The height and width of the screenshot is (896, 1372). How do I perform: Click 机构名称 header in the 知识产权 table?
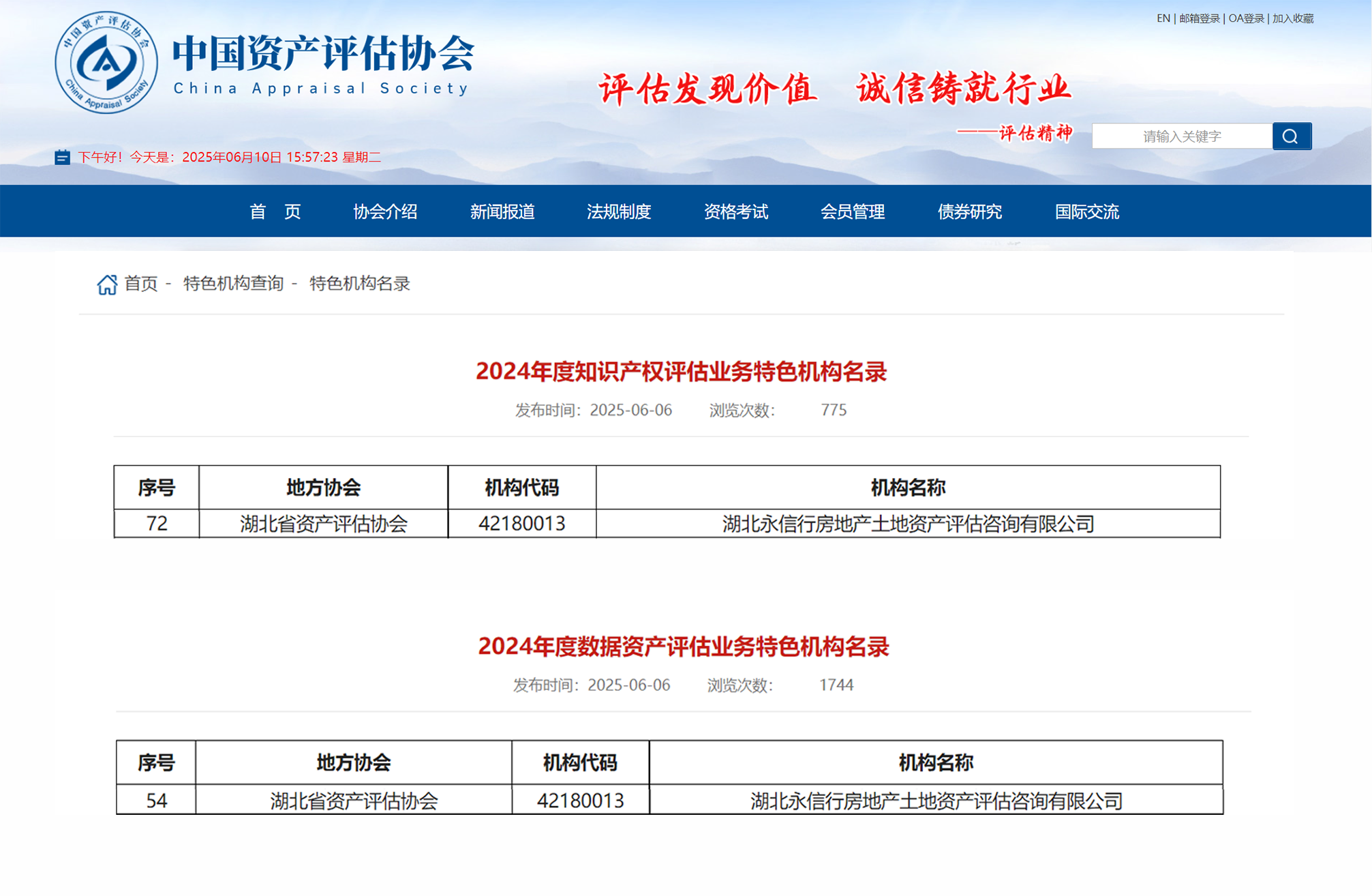[909, 488]
